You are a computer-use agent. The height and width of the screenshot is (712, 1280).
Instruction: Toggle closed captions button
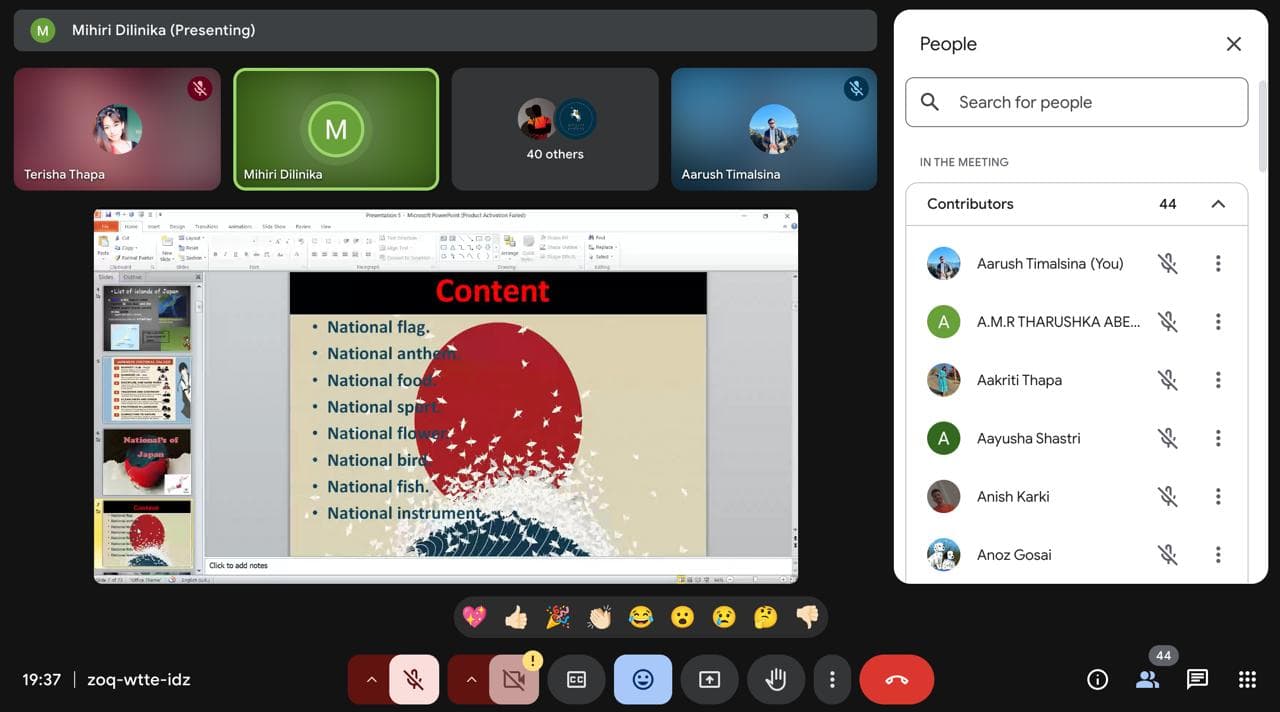click(x=577, y=680)
